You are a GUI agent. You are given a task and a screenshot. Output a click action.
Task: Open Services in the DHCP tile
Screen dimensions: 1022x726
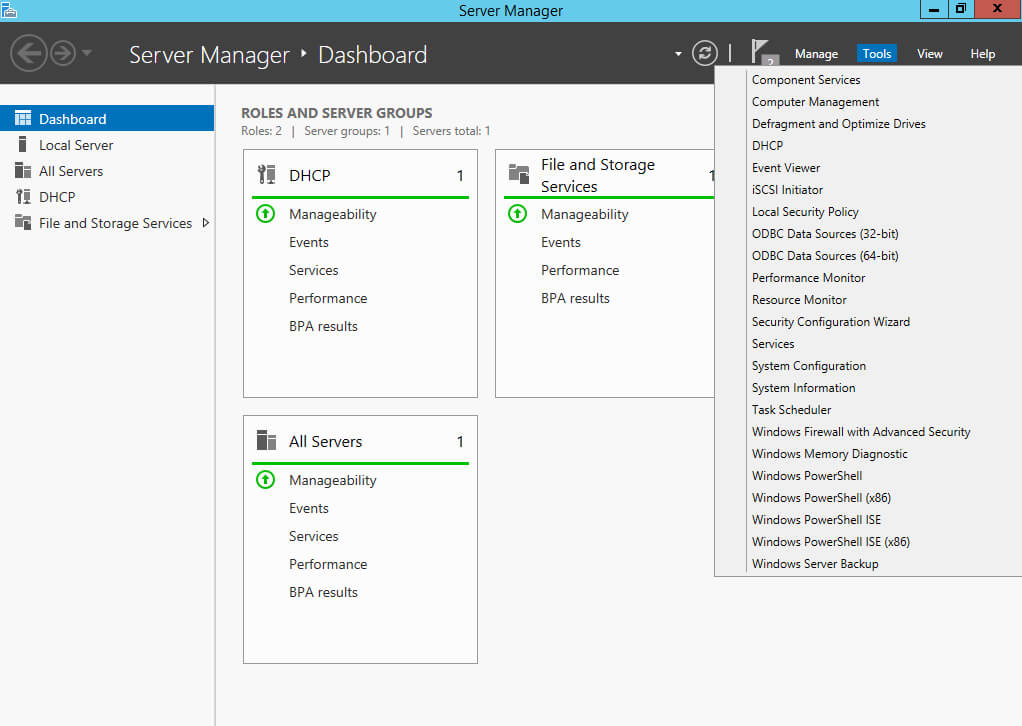314,270
